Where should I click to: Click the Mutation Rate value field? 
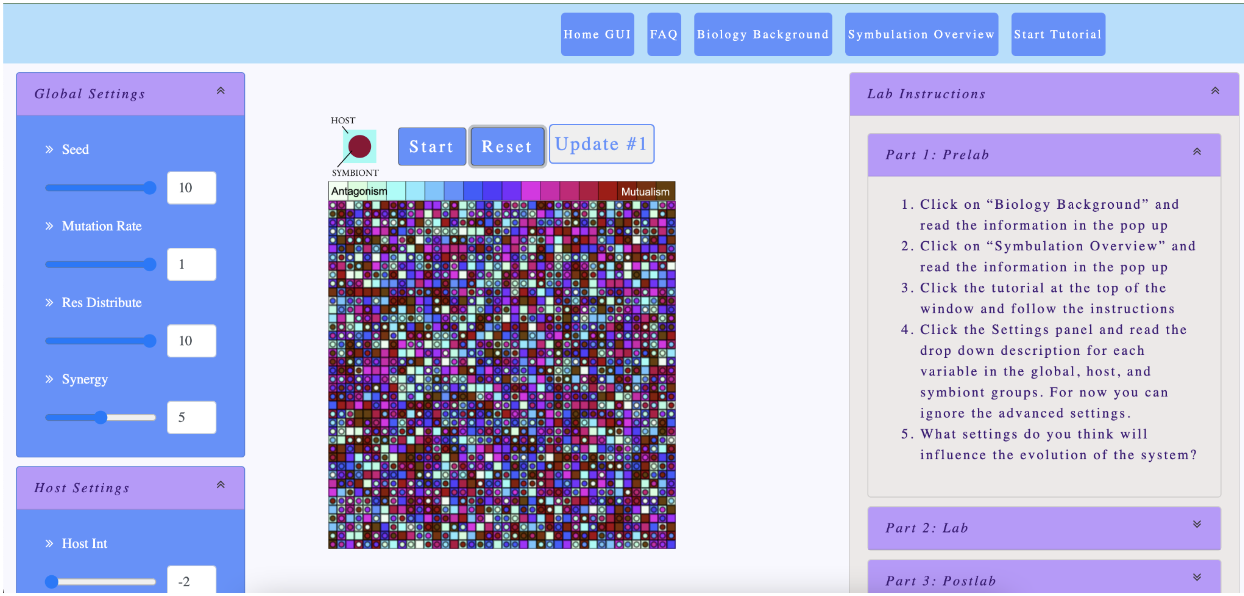coord(191,265)
